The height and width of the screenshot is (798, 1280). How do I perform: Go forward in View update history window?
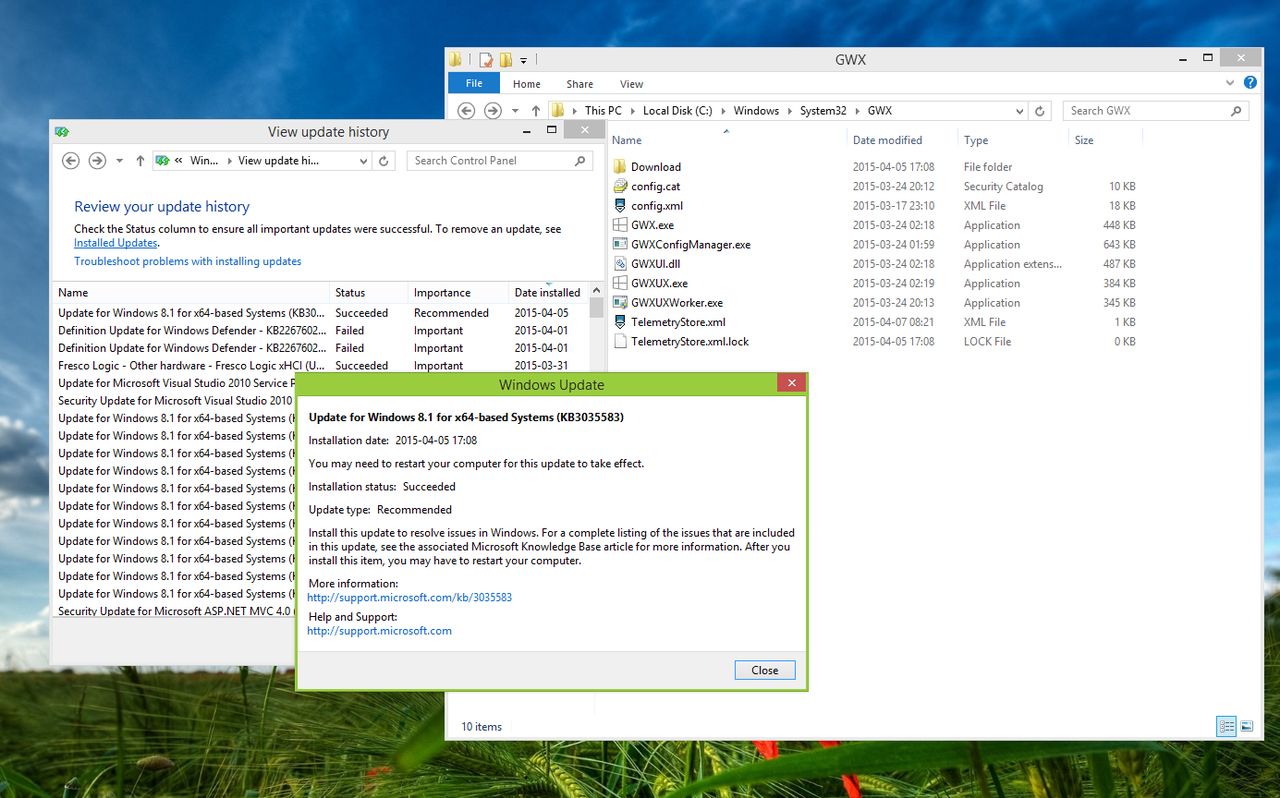click(97, 161)
